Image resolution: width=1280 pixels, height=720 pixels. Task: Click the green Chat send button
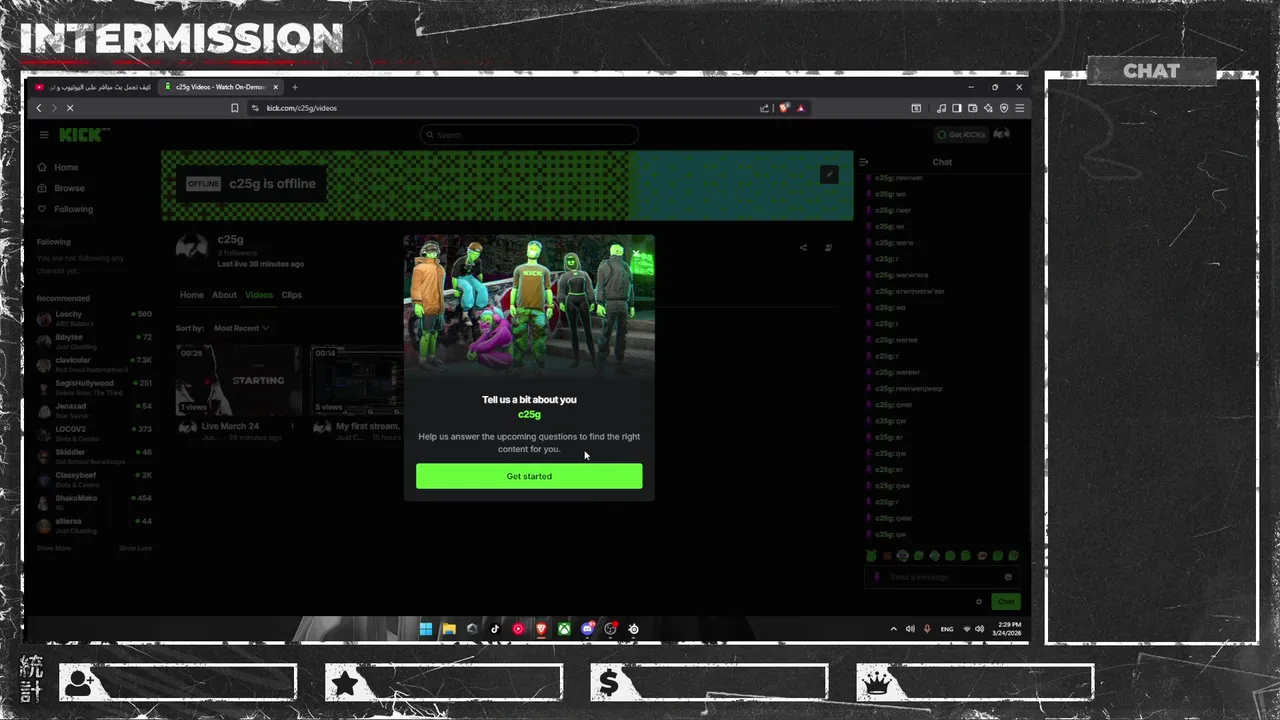point(1006,601)
